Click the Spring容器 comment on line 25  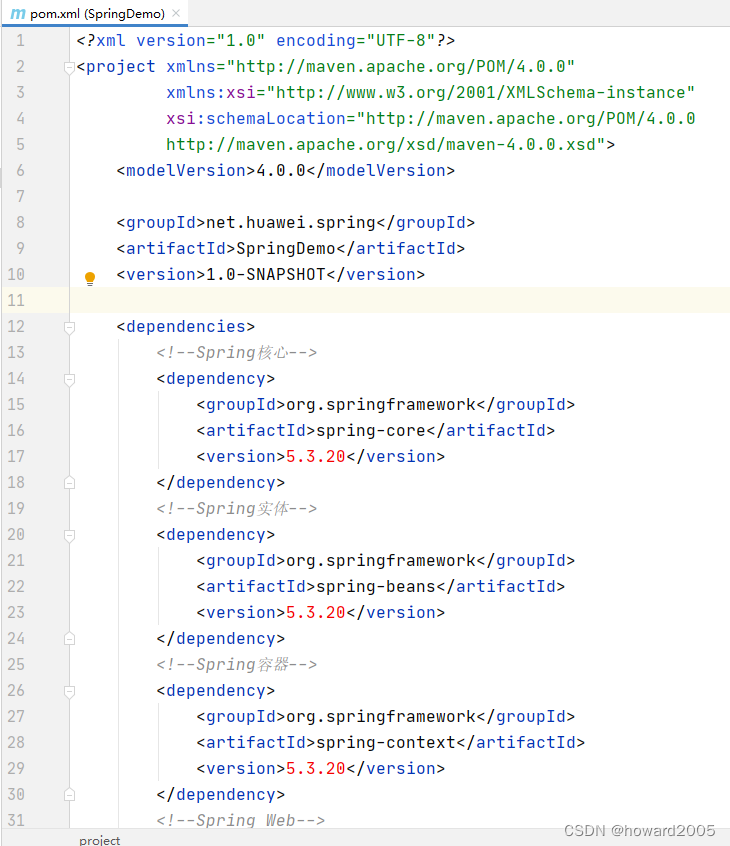click(236, 664)
